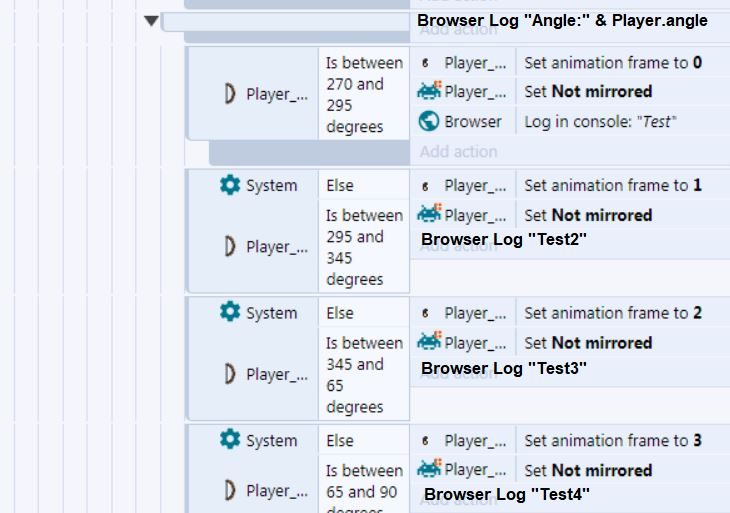Click the System label above the 345 and 65 condition

271,313
